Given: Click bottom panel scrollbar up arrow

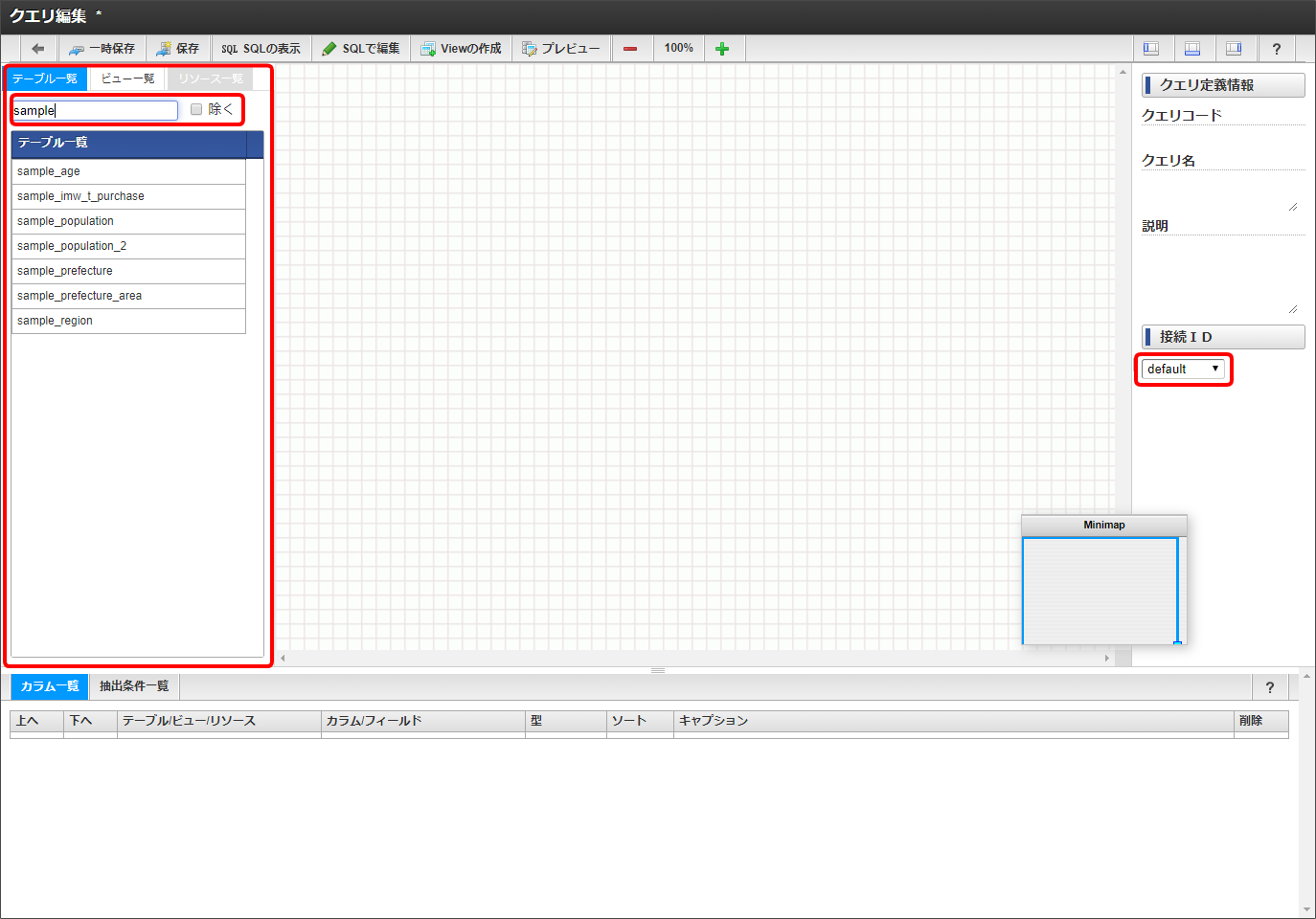Looking at the screenshot, I should 1307,677.
